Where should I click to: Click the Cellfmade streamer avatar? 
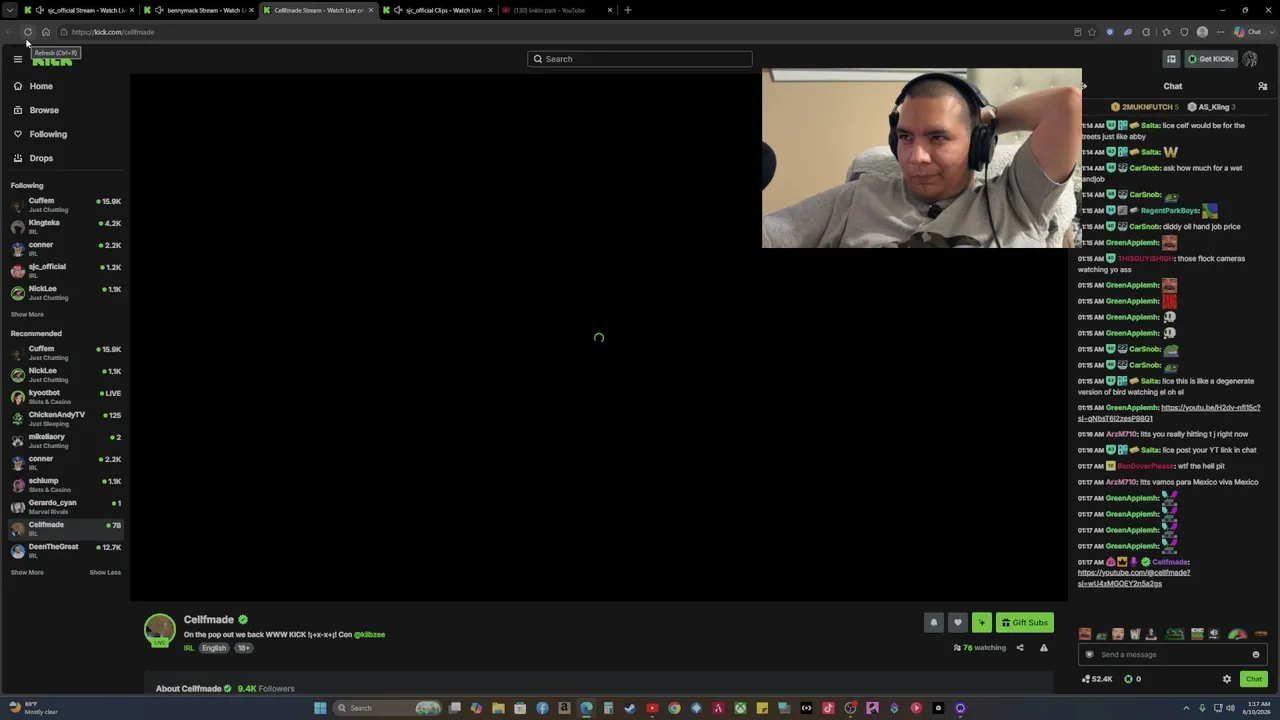[160, 630]
